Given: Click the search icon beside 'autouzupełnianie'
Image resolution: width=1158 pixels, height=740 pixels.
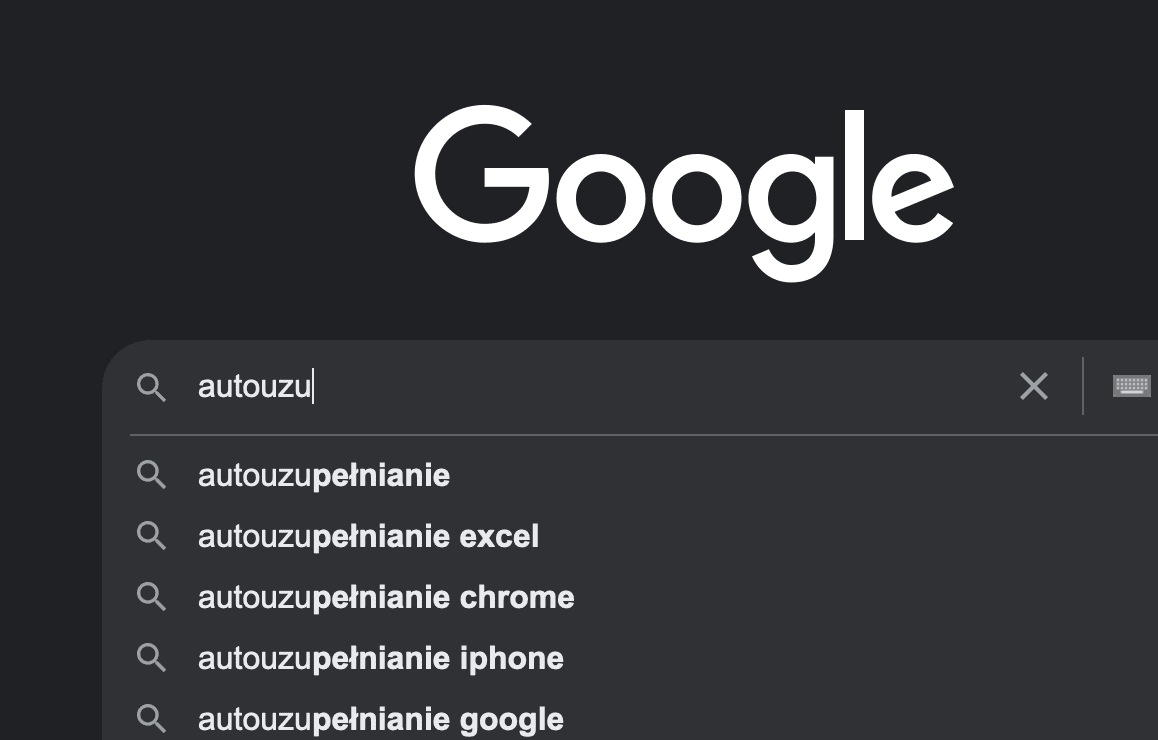Looking at the screenshot, I should 152,475.
